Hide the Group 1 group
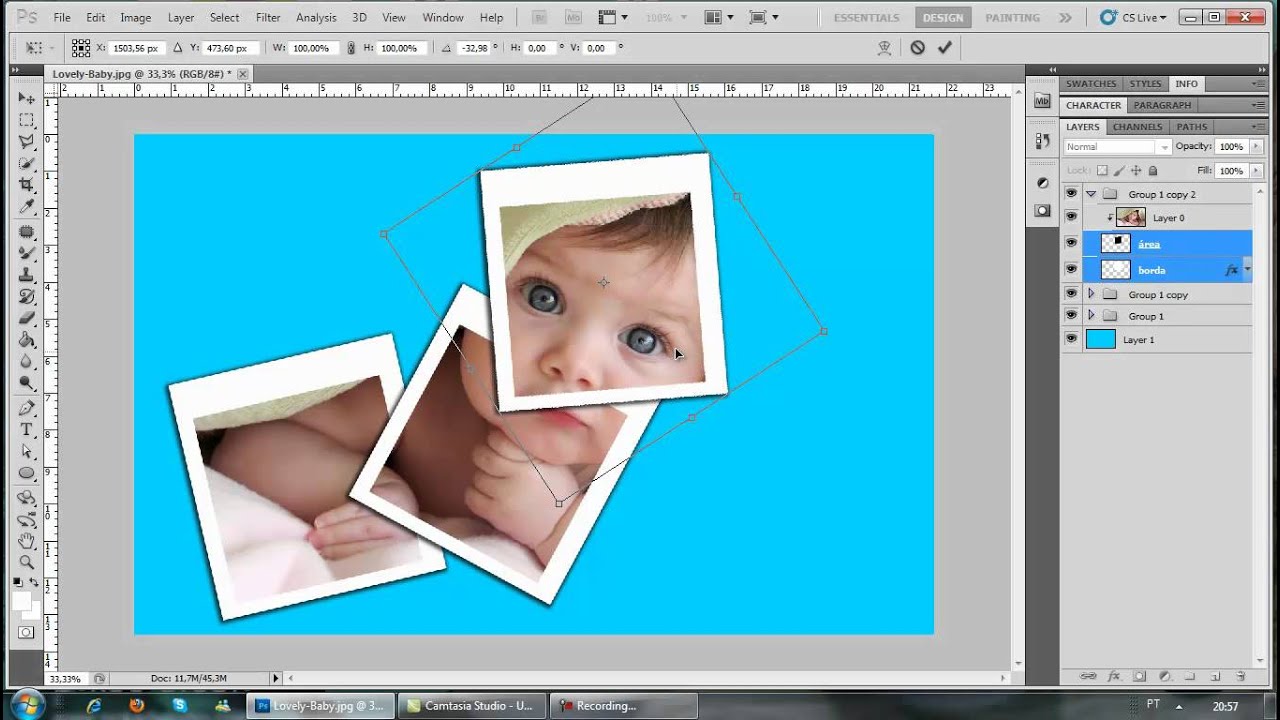1280x720 pixels. click(1071, 316)
